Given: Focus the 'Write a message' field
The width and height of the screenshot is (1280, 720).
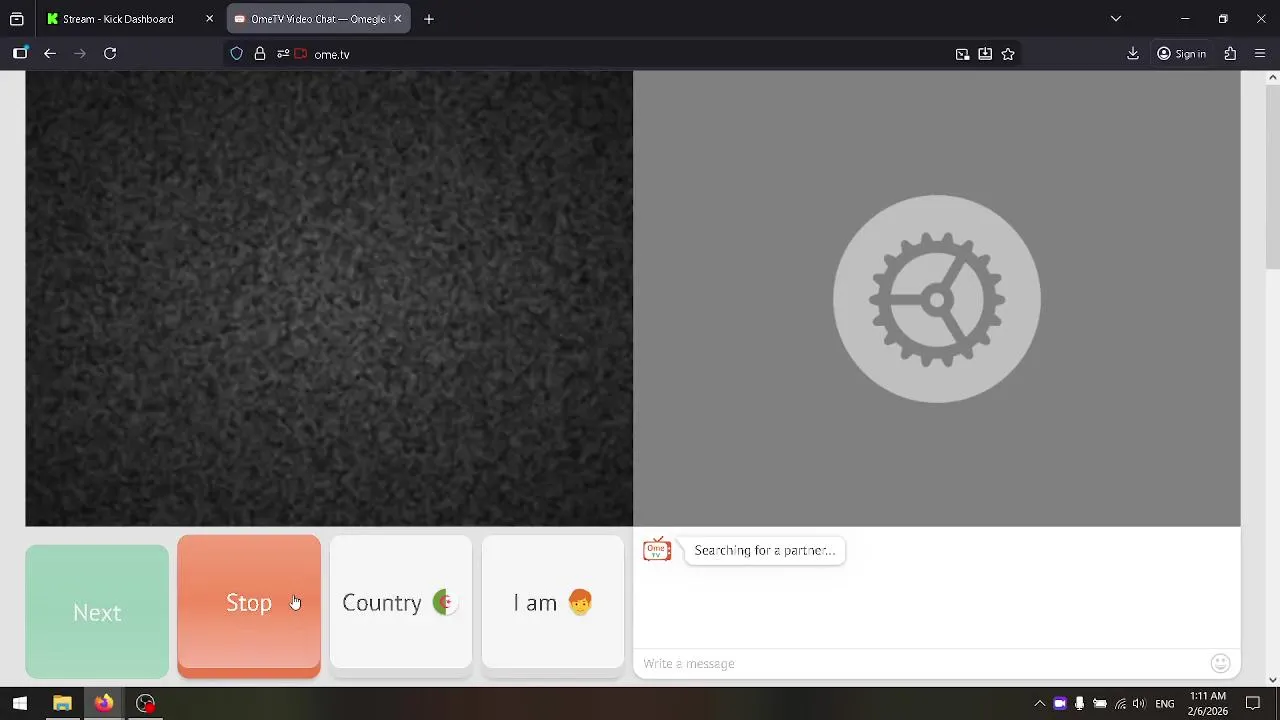Looking at the screenshot, I should pos(920,664).
